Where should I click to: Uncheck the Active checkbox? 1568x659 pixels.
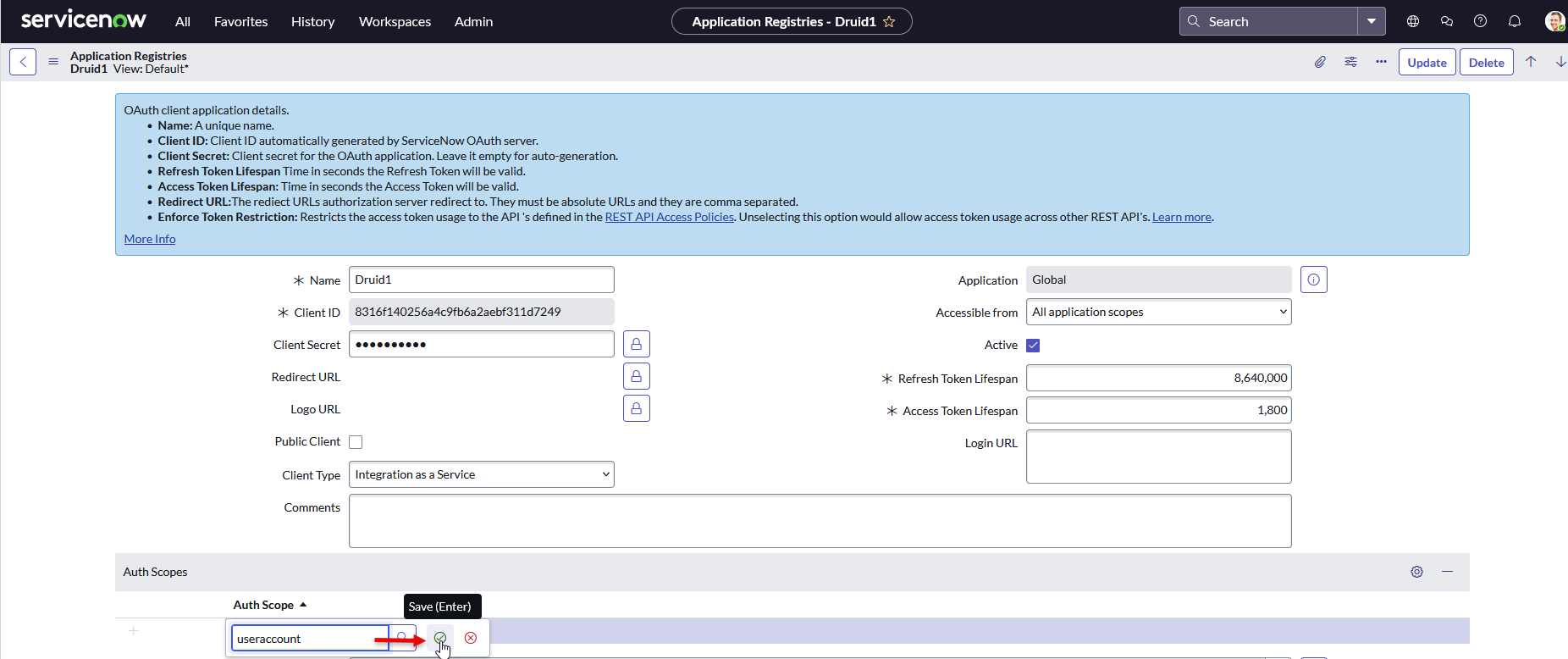coord(1033,345)
